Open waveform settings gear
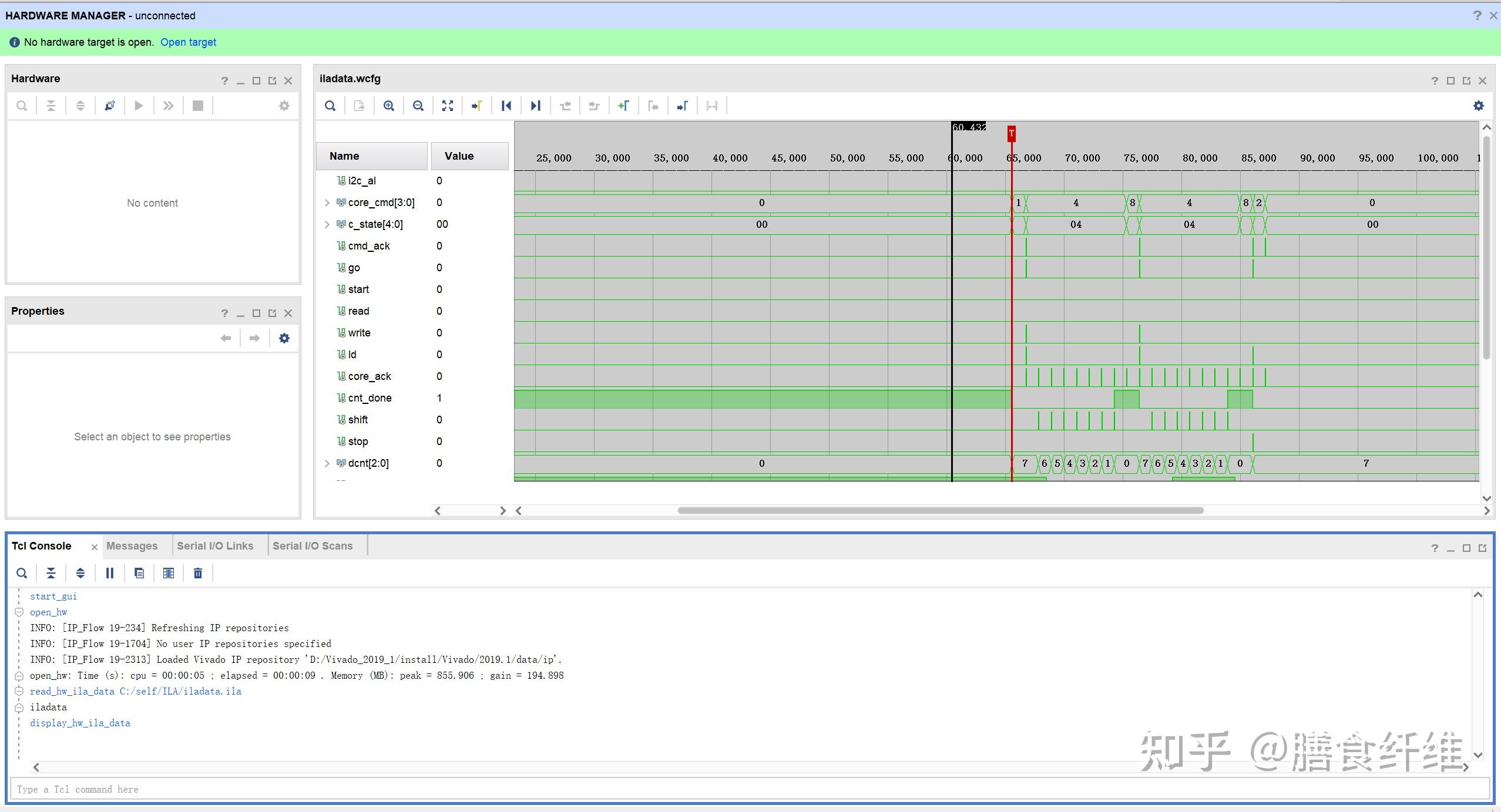This screenshot has height=812, width=1501. [x=1478, y=106]
